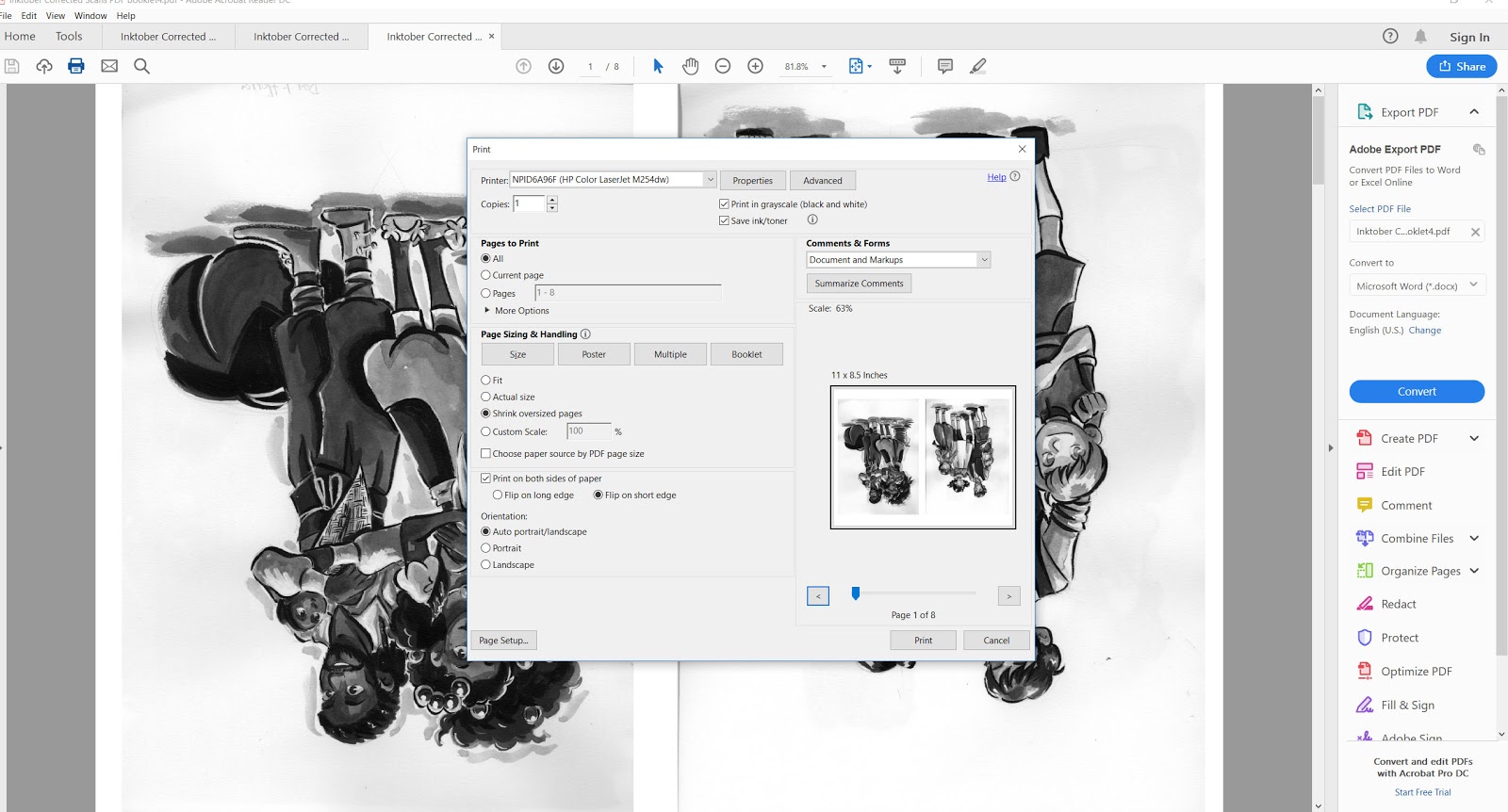Select Flip on long edge option
The image size is (1508, 812).
click(498, 495)
